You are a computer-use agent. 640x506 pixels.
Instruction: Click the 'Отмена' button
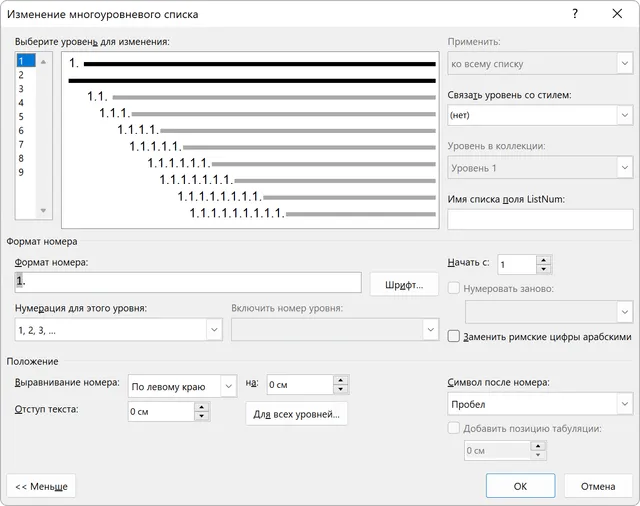[598, 486]
